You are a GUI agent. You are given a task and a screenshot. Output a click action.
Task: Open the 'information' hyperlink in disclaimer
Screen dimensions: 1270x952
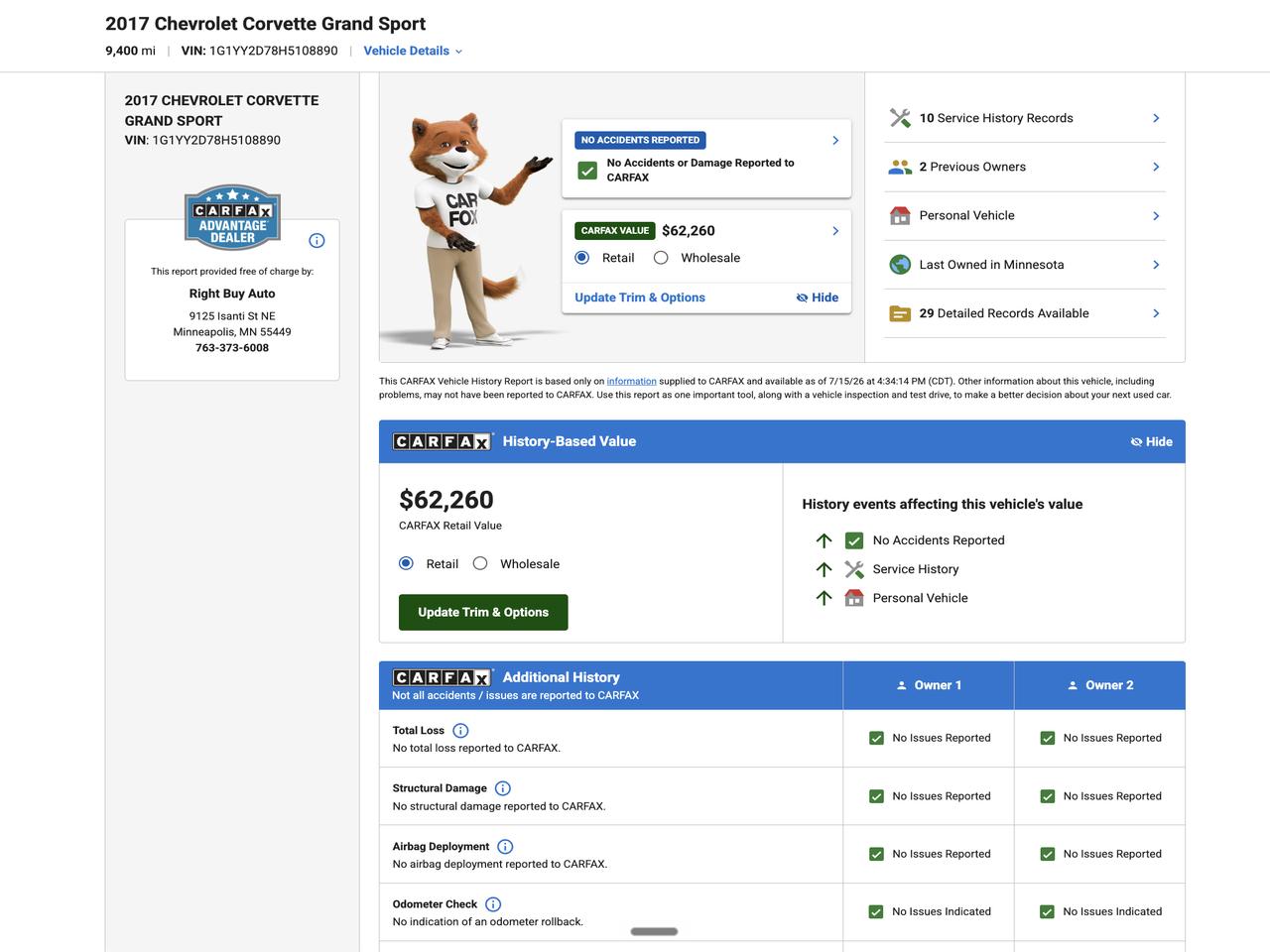(632, 381)
